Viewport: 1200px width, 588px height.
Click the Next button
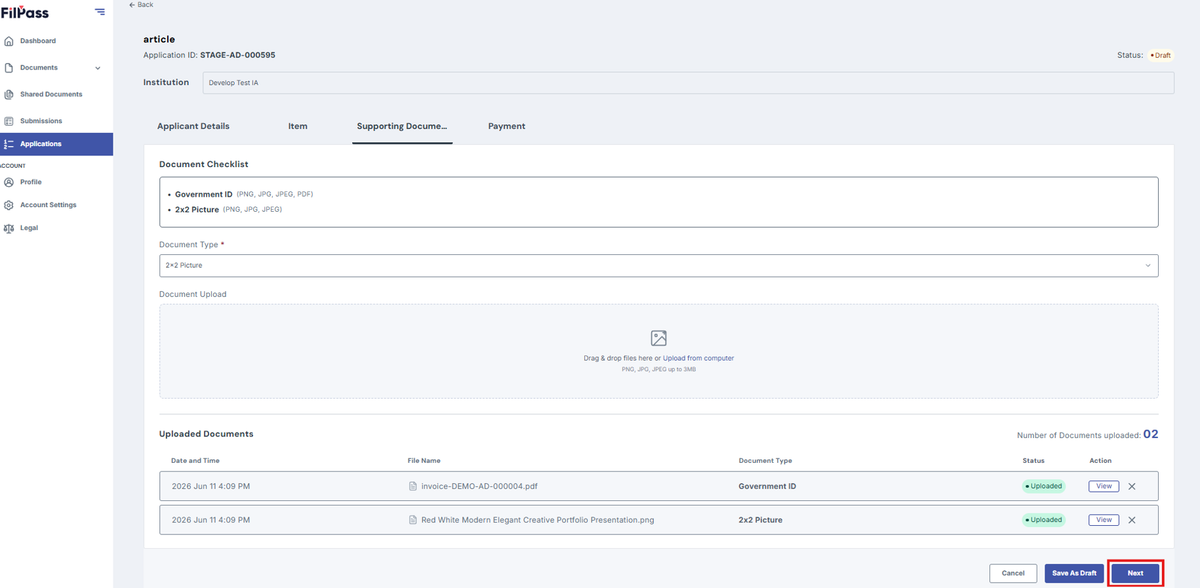tap(1135, 573)
